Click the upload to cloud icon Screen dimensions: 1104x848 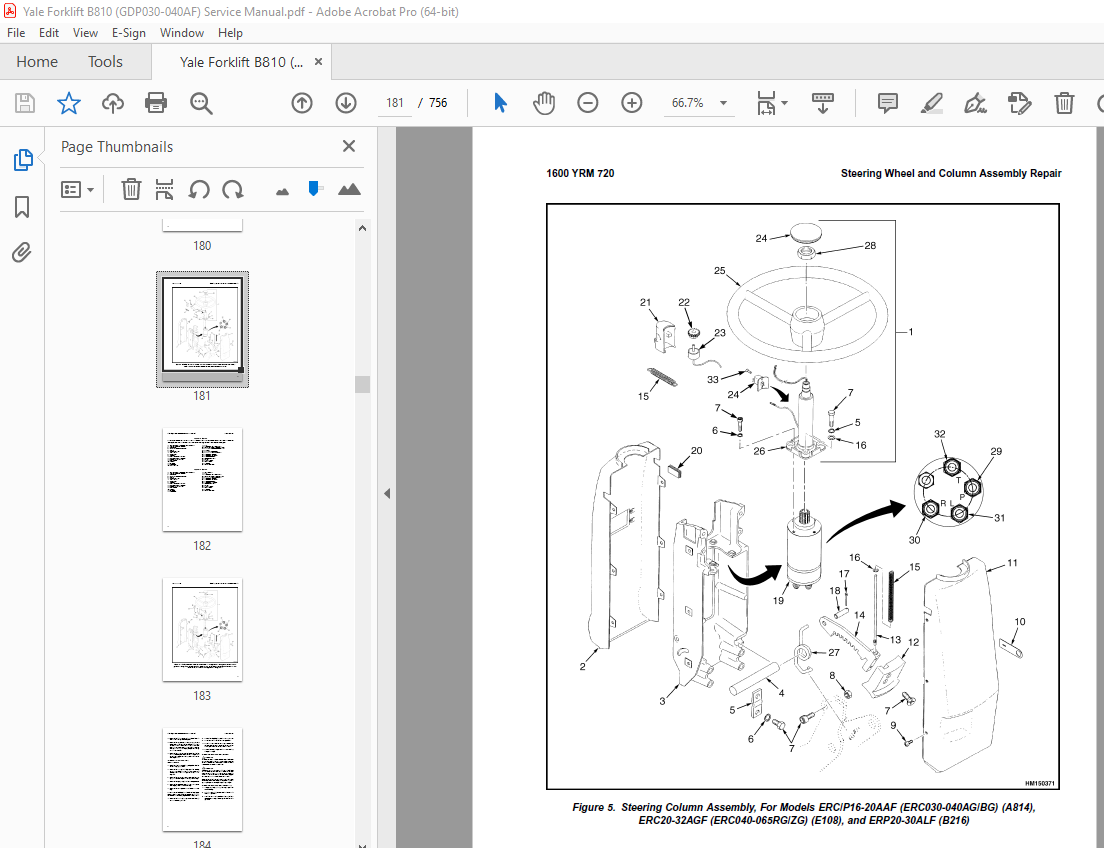[113, 103]
